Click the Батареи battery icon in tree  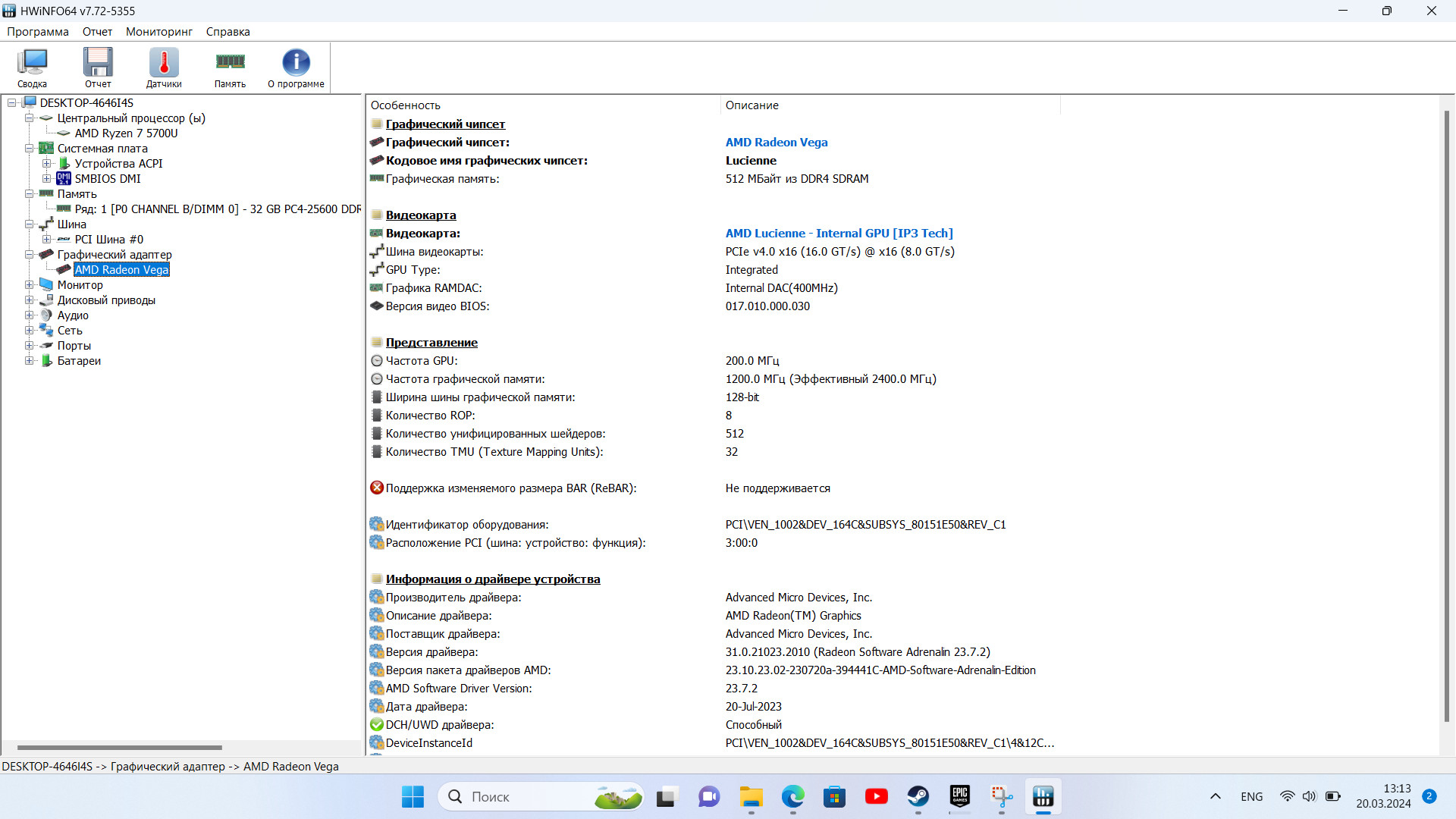pos(46,361)
